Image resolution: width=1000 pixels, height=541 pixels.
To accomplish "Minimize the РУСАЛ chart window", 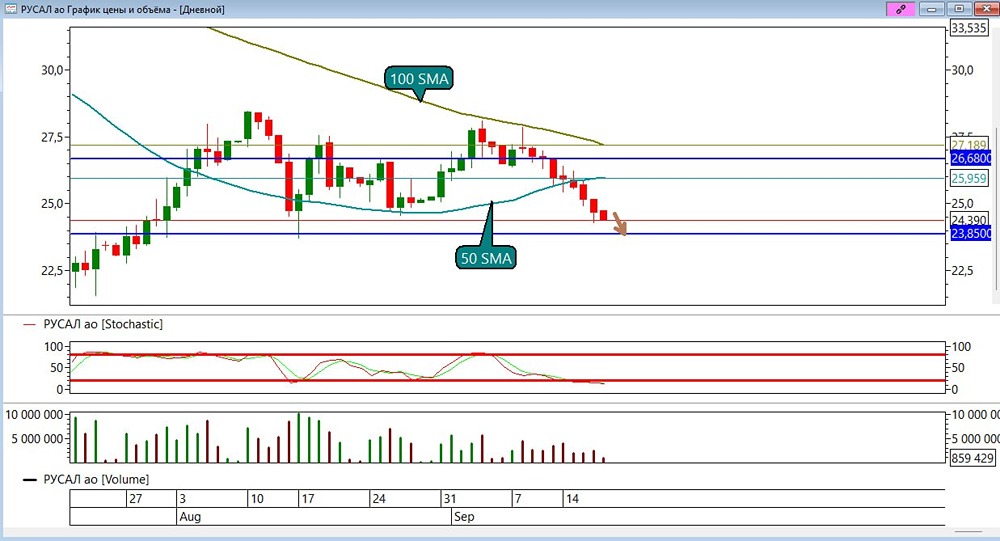I will [x=932, y=9].
